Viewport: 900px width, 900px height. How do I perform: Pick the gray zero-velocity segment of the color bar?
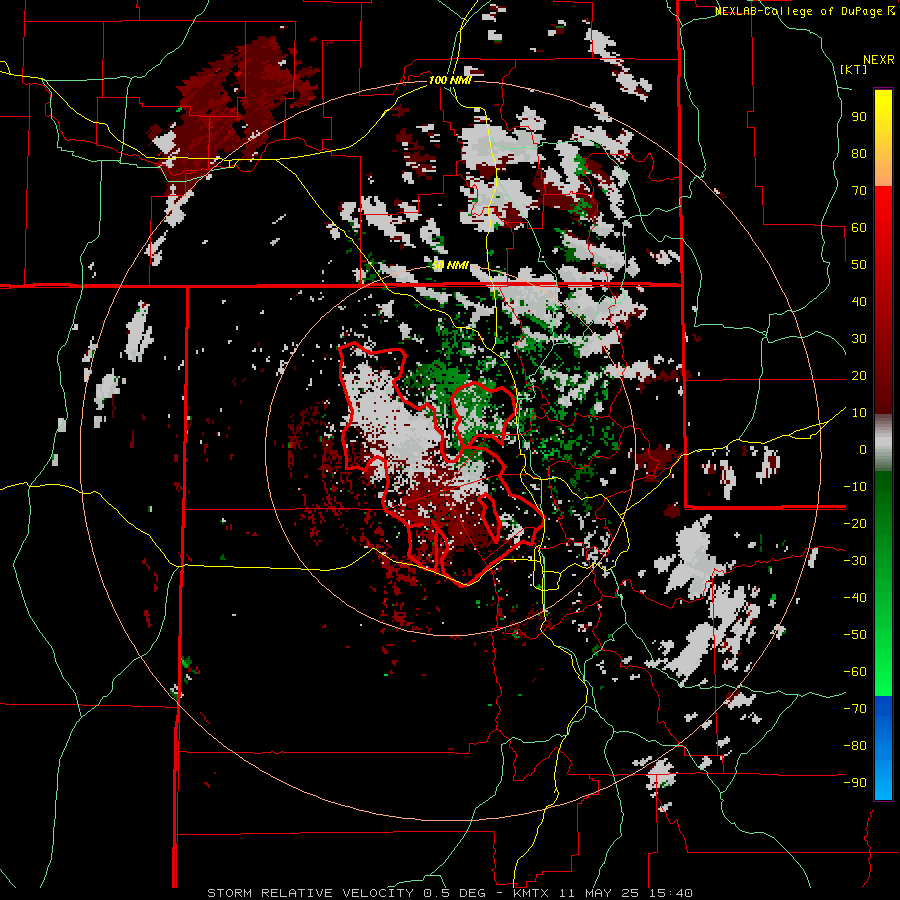click(x=883, y=442)
